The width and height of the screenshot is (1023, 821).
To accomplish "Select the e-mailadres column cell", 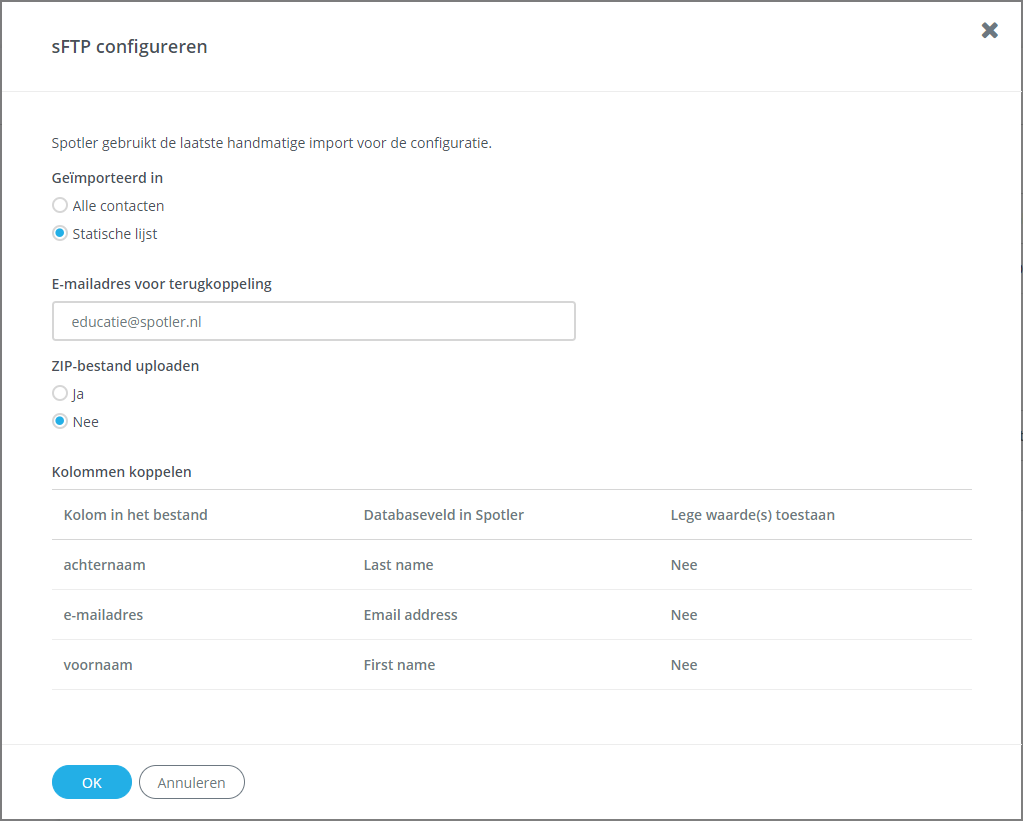I will [x=104, y=615].
